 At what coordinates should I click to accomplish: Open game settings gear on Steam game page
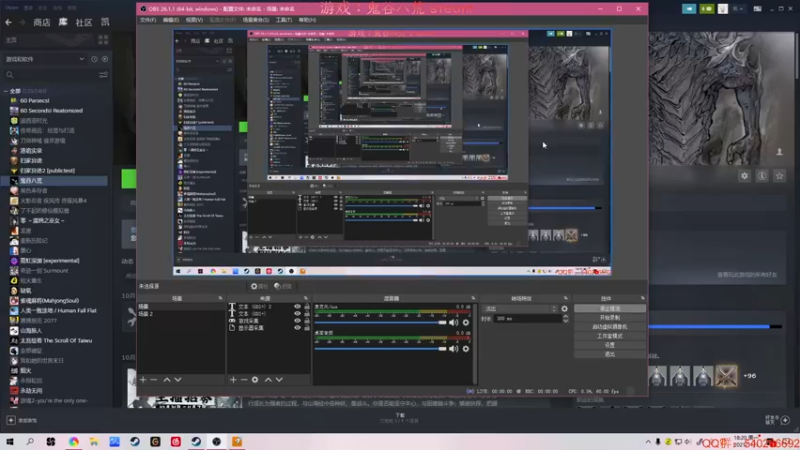tap(744, 176)
